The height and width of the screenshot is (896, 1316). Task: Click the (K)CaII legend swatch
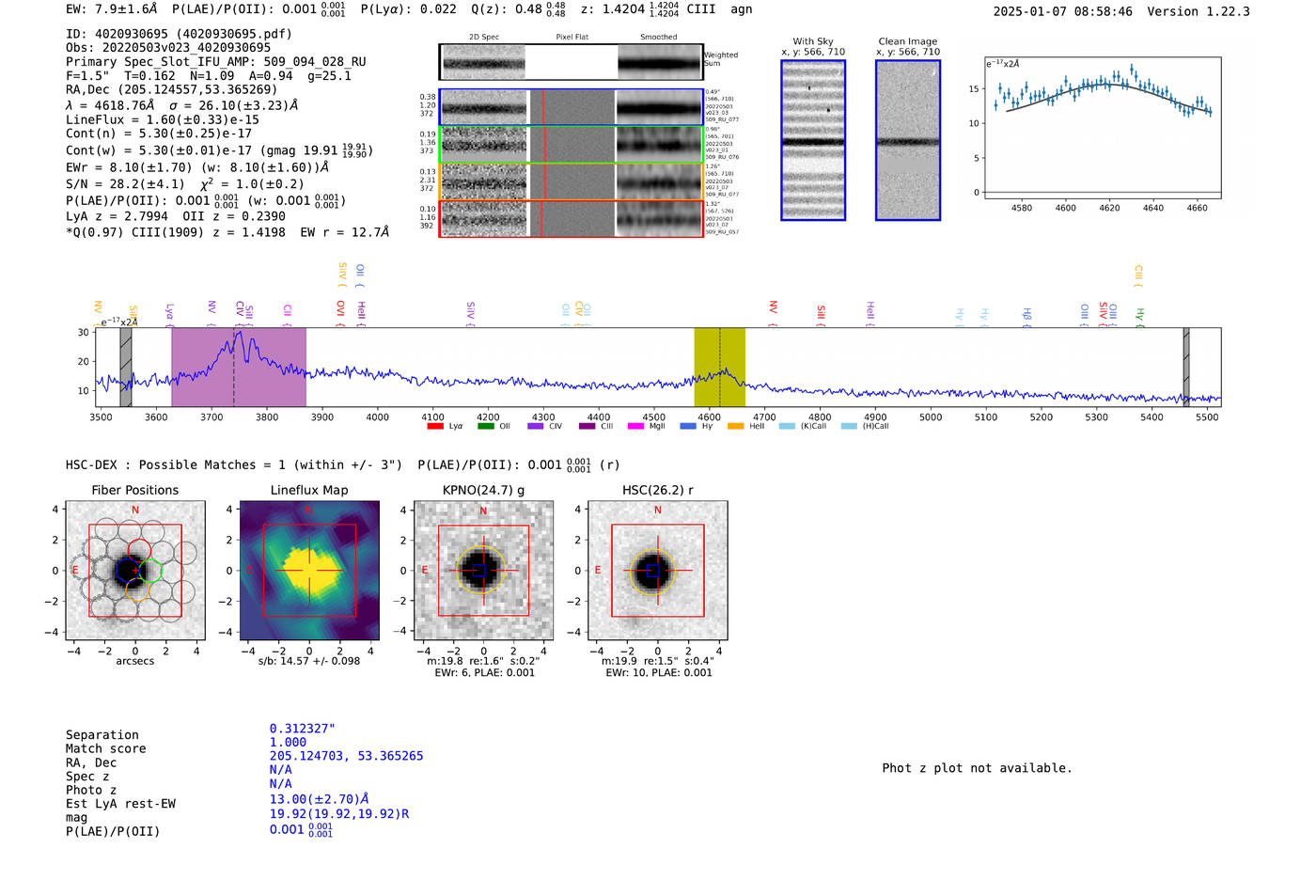787,427
